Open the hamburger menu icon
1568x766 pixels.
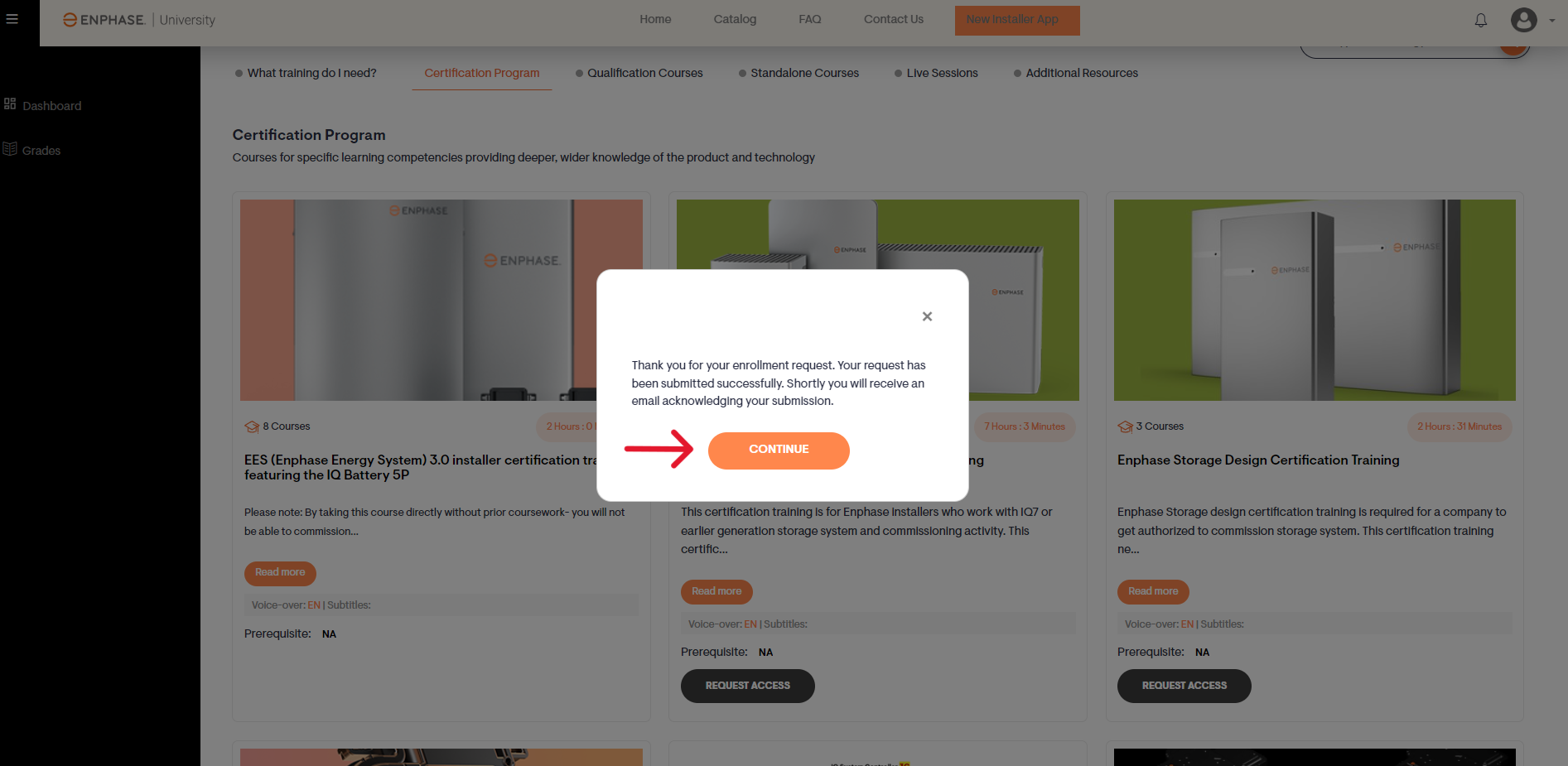click(x=12, y=19)
